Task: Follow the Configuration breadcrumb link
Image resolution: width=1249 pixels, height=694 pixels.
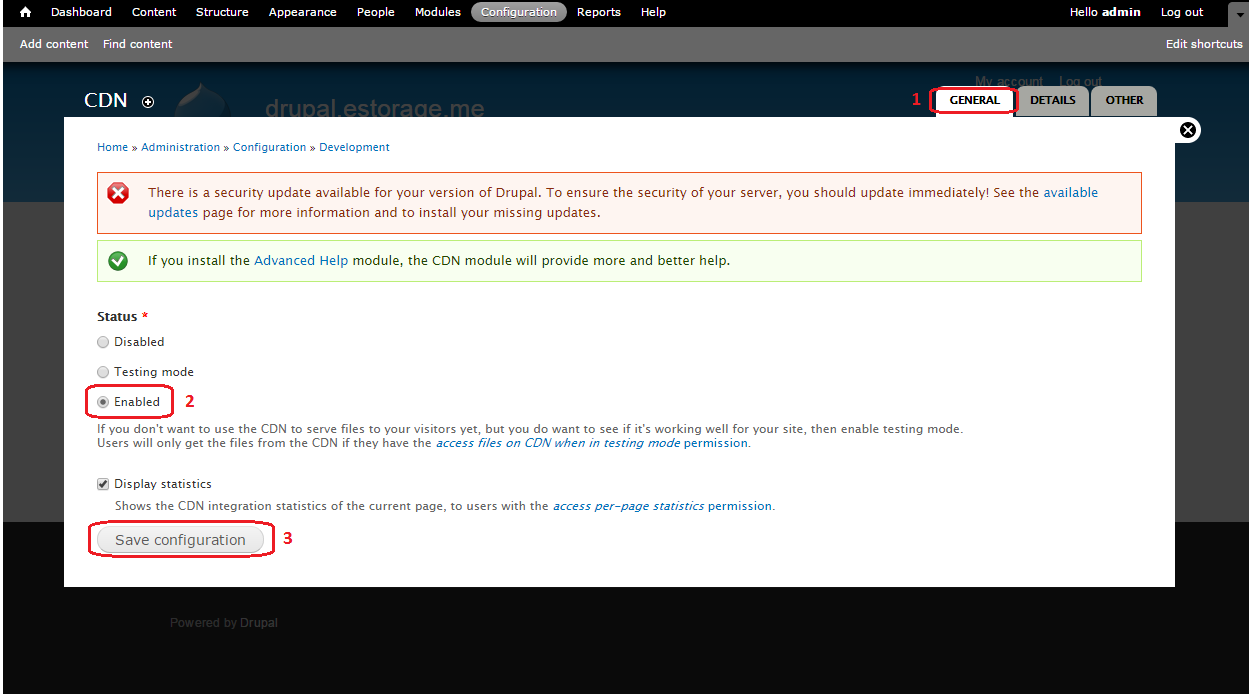Action: 270,147
